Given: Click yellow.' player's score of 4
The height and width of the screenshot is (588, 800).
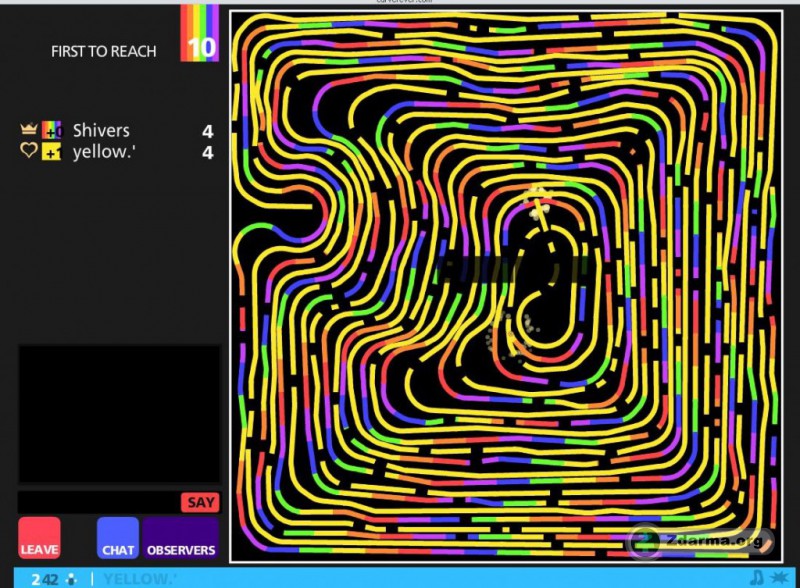Looking at the screenshot, I should click(x=207, y=153).
